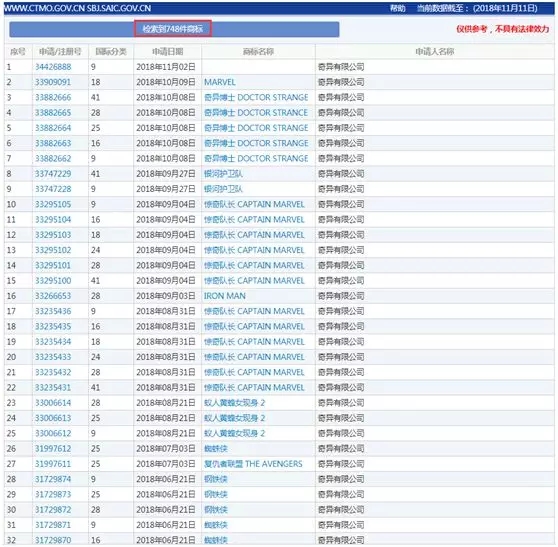Open application number 33295103
558x547 pixels.
coord(53,235)
